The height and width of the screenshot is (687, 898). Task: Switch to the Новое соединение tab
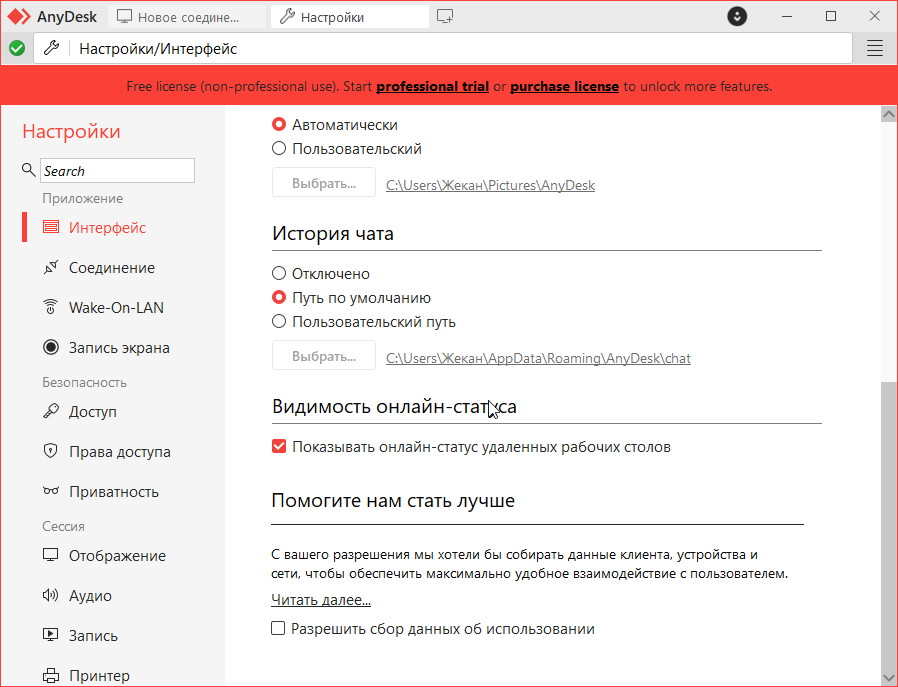(188, 17)
